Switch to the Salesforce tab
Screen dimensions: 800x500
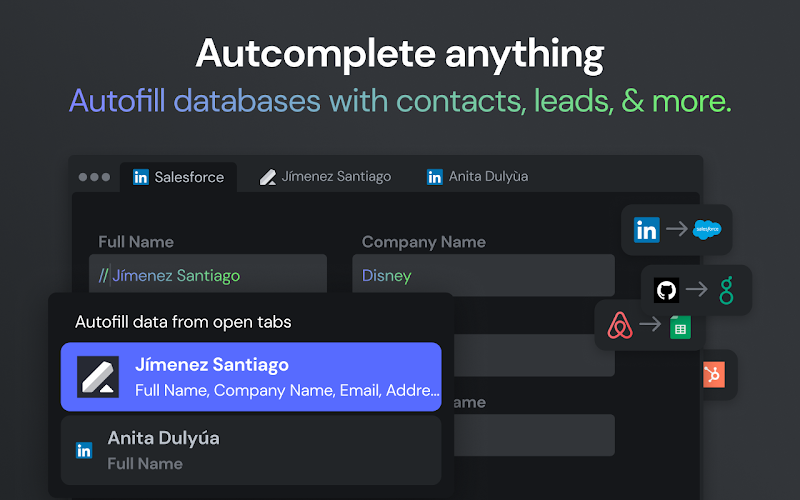click(x=178, y=177)
